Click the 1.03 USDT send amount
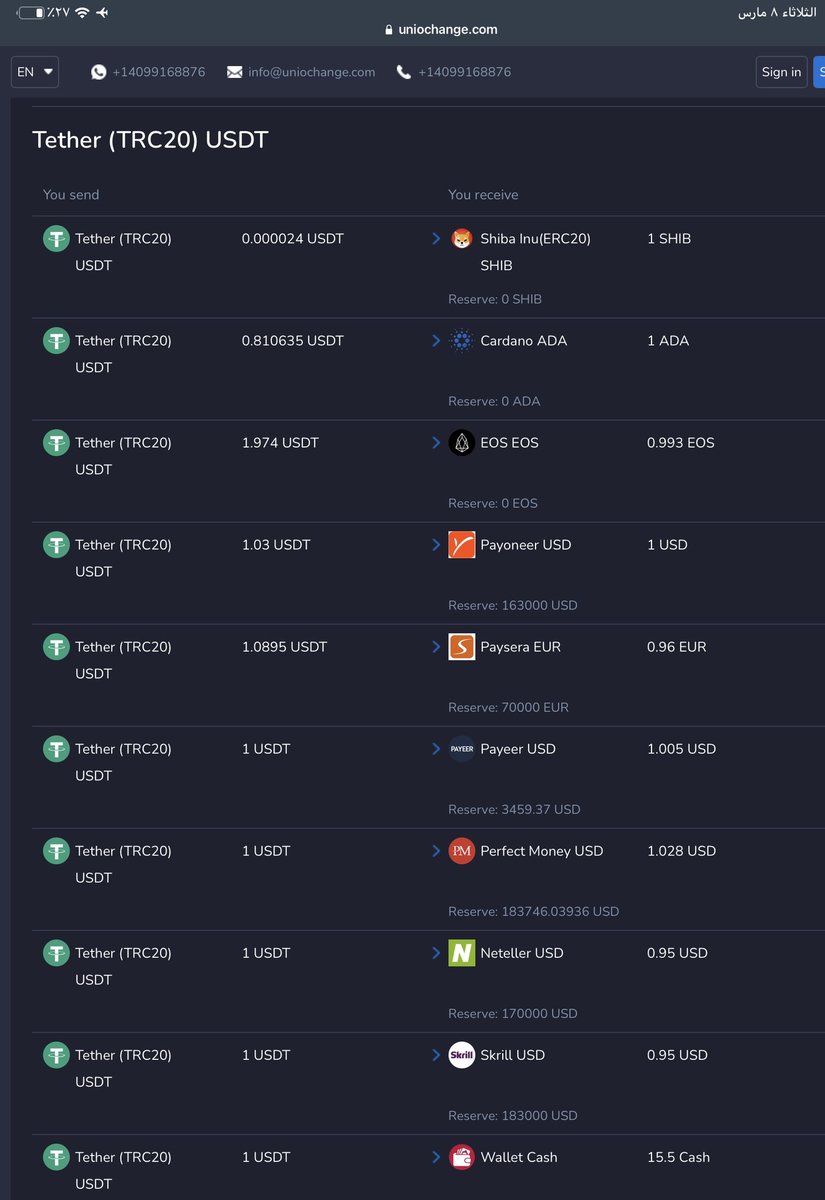Image resolution: width=825 pixels, height=1200 pixels. 276,545
